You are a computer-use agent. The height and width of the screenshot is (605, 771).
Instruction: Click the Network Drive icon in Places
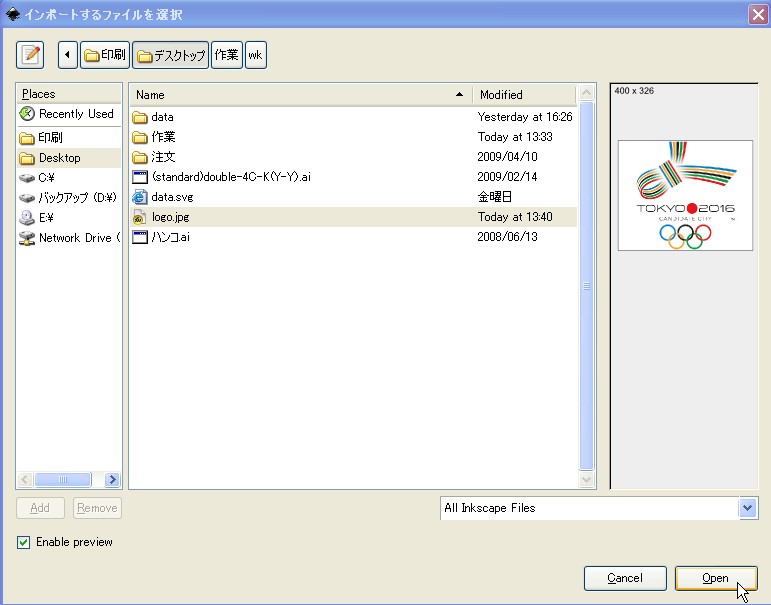[27, 238]
